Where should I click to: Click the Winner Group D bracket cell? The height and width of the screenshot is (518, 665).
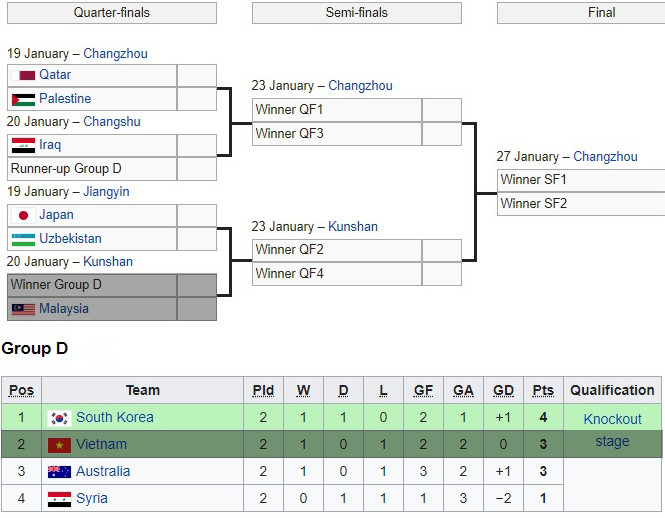tap(92, 285)
